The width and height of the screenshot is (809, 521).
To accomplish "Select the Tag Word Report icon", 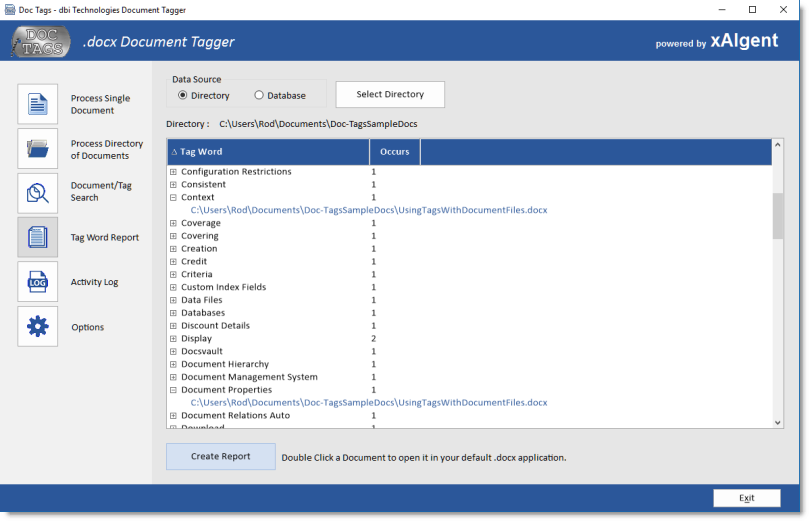I will point(38,237).
